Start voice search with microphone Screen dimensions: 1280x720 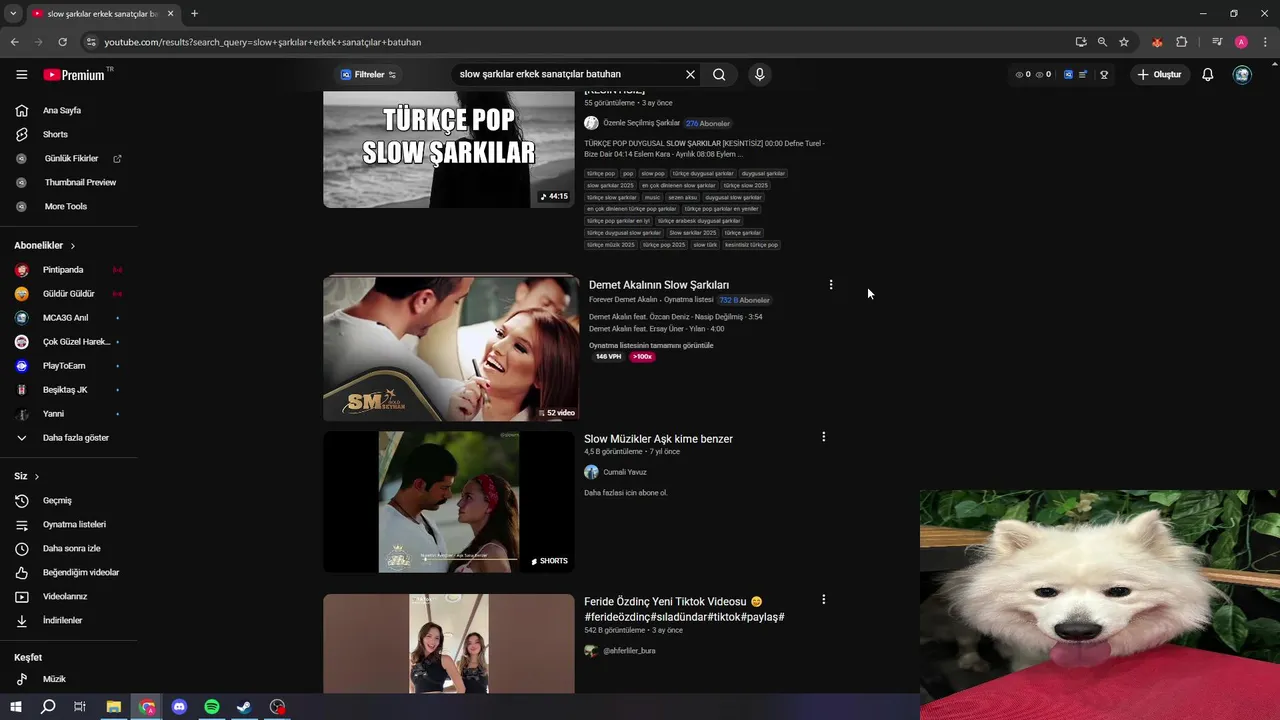coord(760,74)
